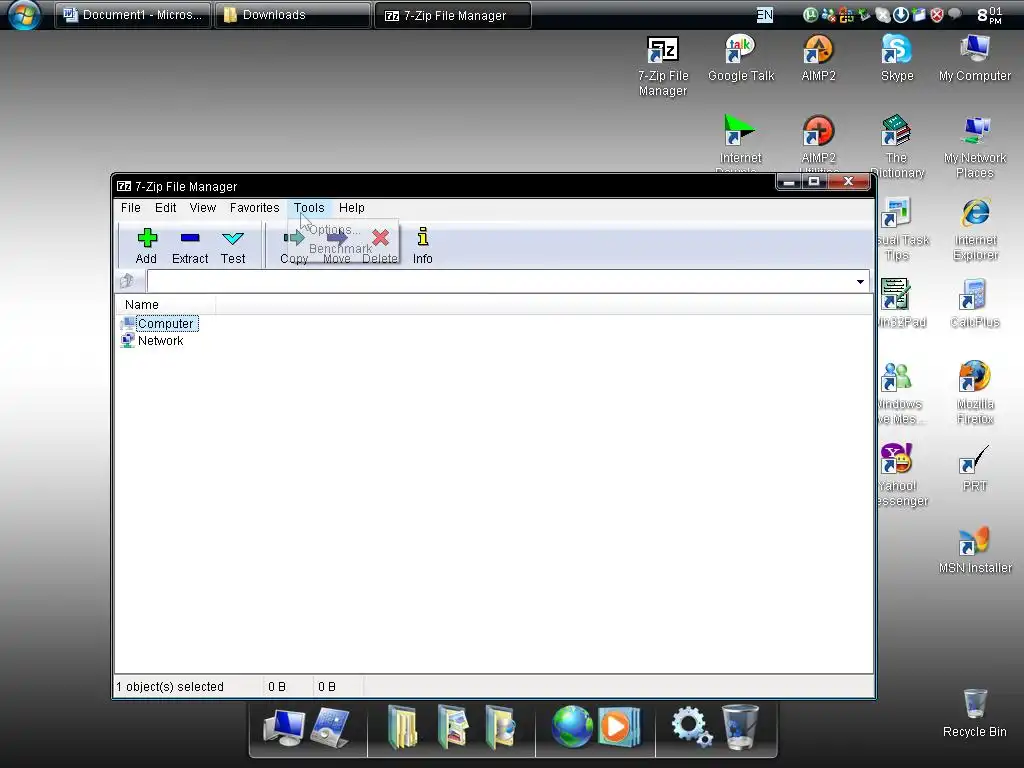1024x768 pixels.
Task: Click the taskbar clock showing 8:01 PM
Action: pyautogui.click(x=990, y=15)
